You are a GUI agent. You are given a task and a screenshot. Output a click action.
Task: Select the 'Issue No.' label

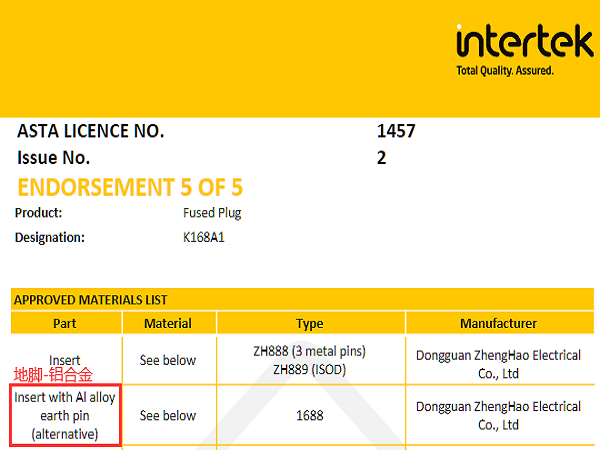[54, 158]
